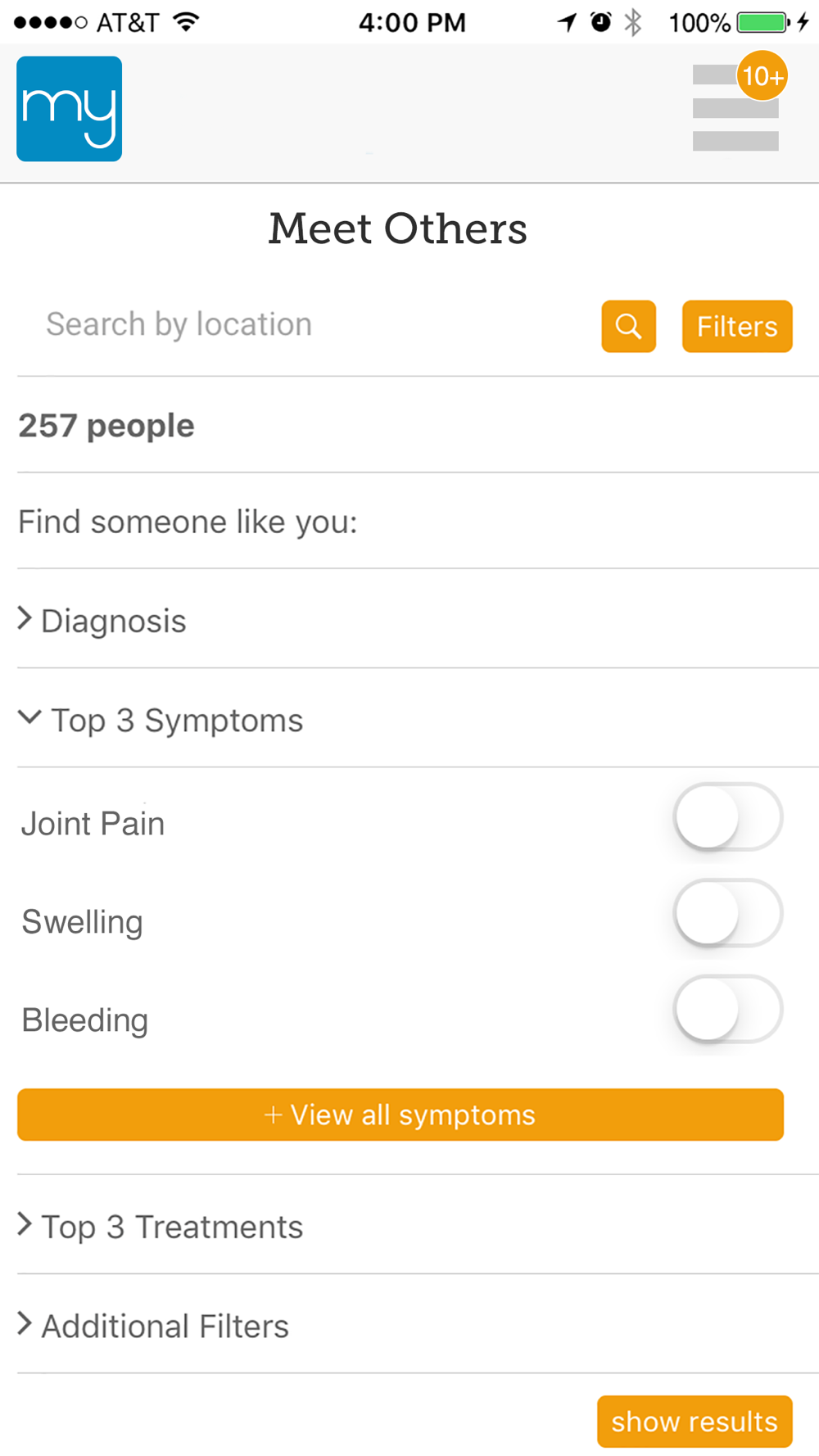The image size is (819, 1456).
Task: Turn on the Swelling switch
Action: point(728,913)
